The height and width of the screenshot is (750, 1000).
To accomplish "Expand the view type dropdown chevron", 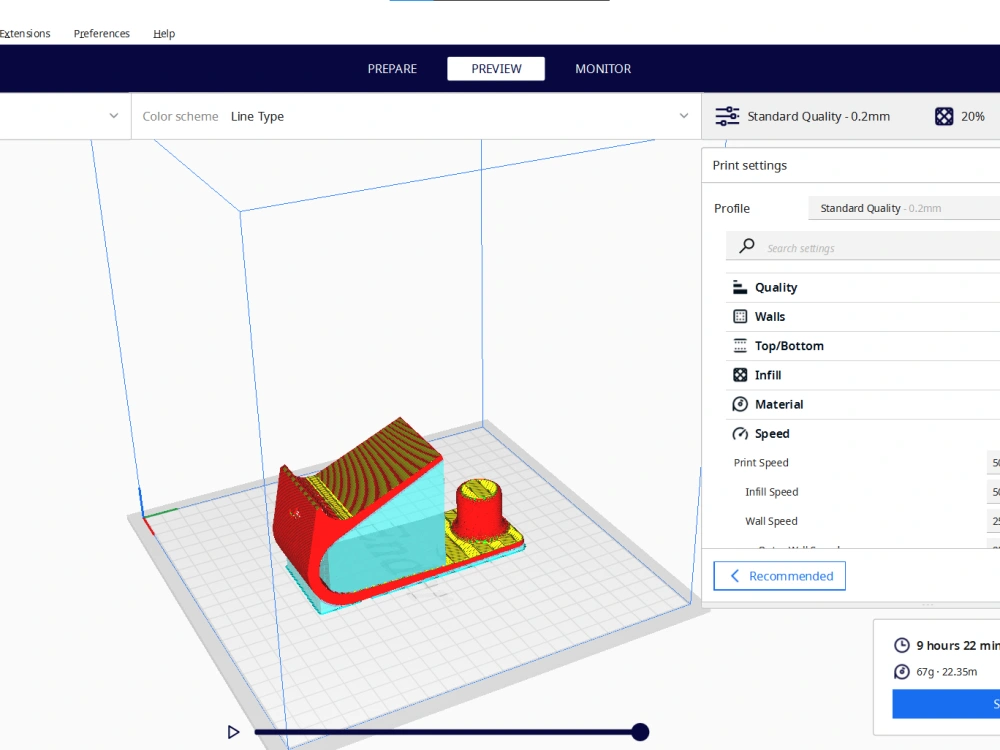I will pos(114,116).
